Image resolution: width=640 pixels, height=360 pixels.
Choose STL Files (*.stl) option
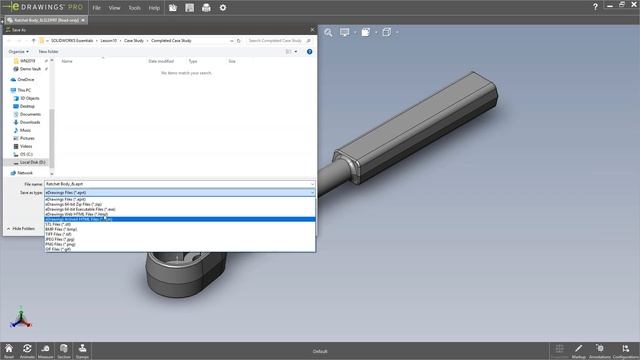[x=180, y=224]
